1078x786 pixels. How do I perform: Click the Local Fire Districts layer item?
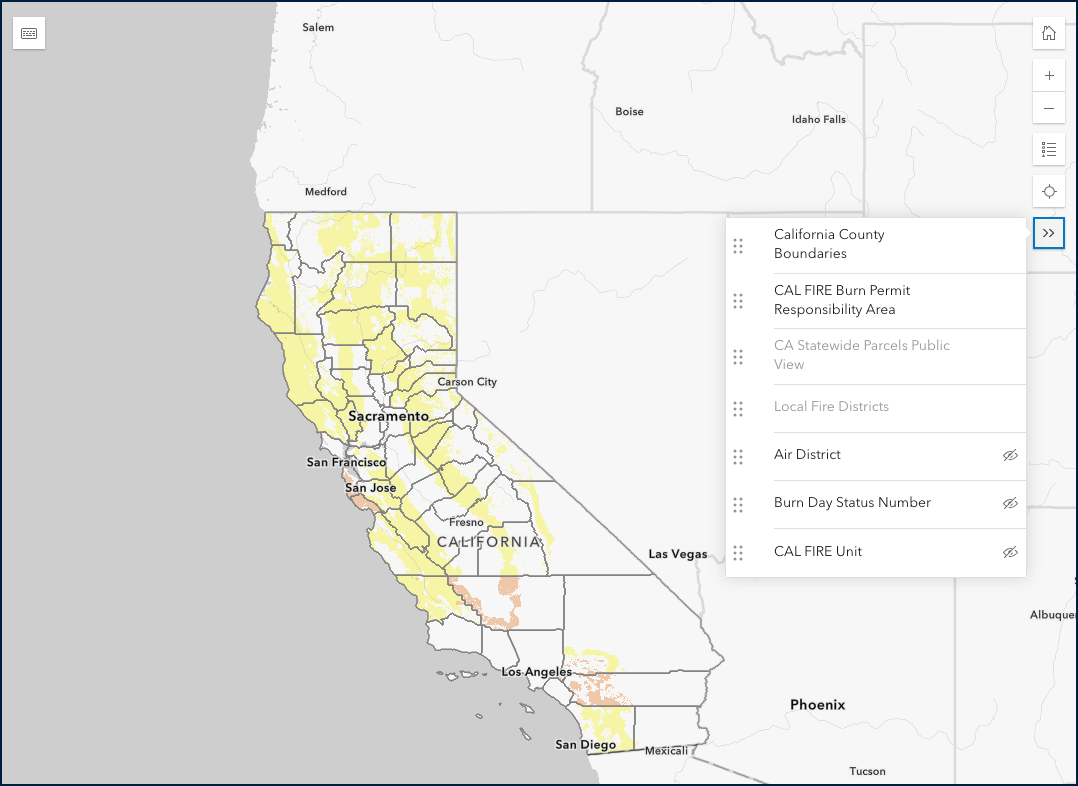(x=831, y=407)
